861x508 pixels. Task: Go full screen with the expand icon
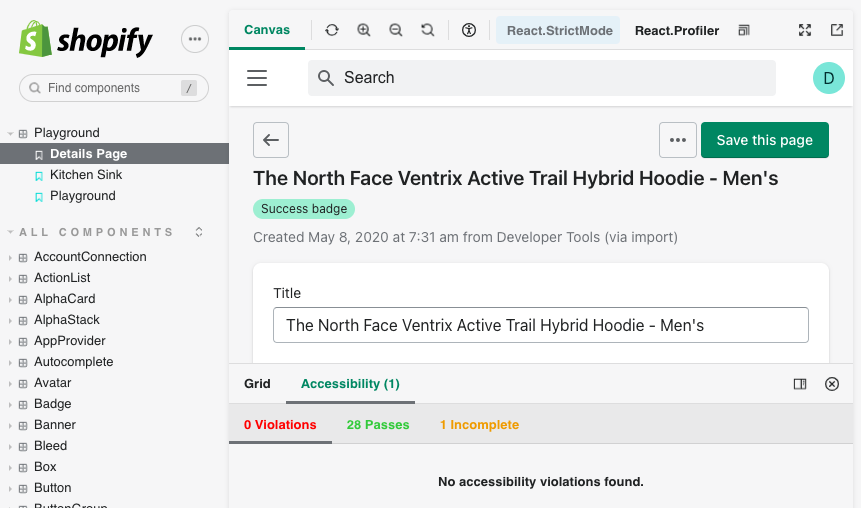tap(805, 30)
